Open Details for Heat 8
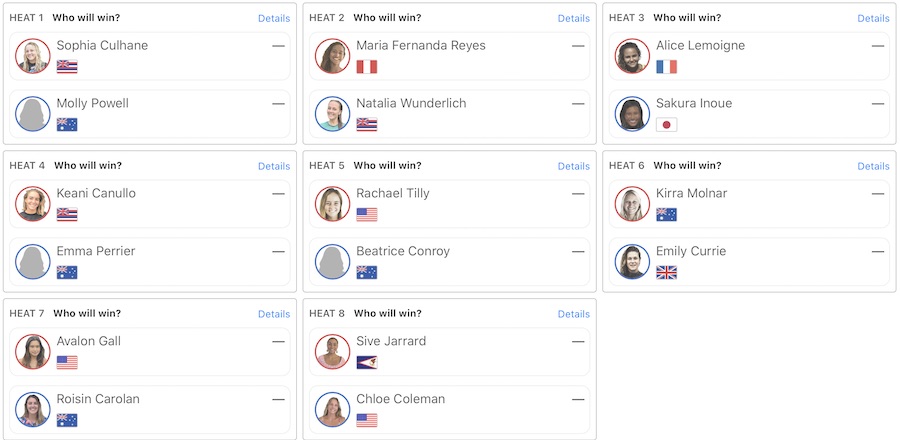Screen dimensions: 900x440 [x=574, y=314]
